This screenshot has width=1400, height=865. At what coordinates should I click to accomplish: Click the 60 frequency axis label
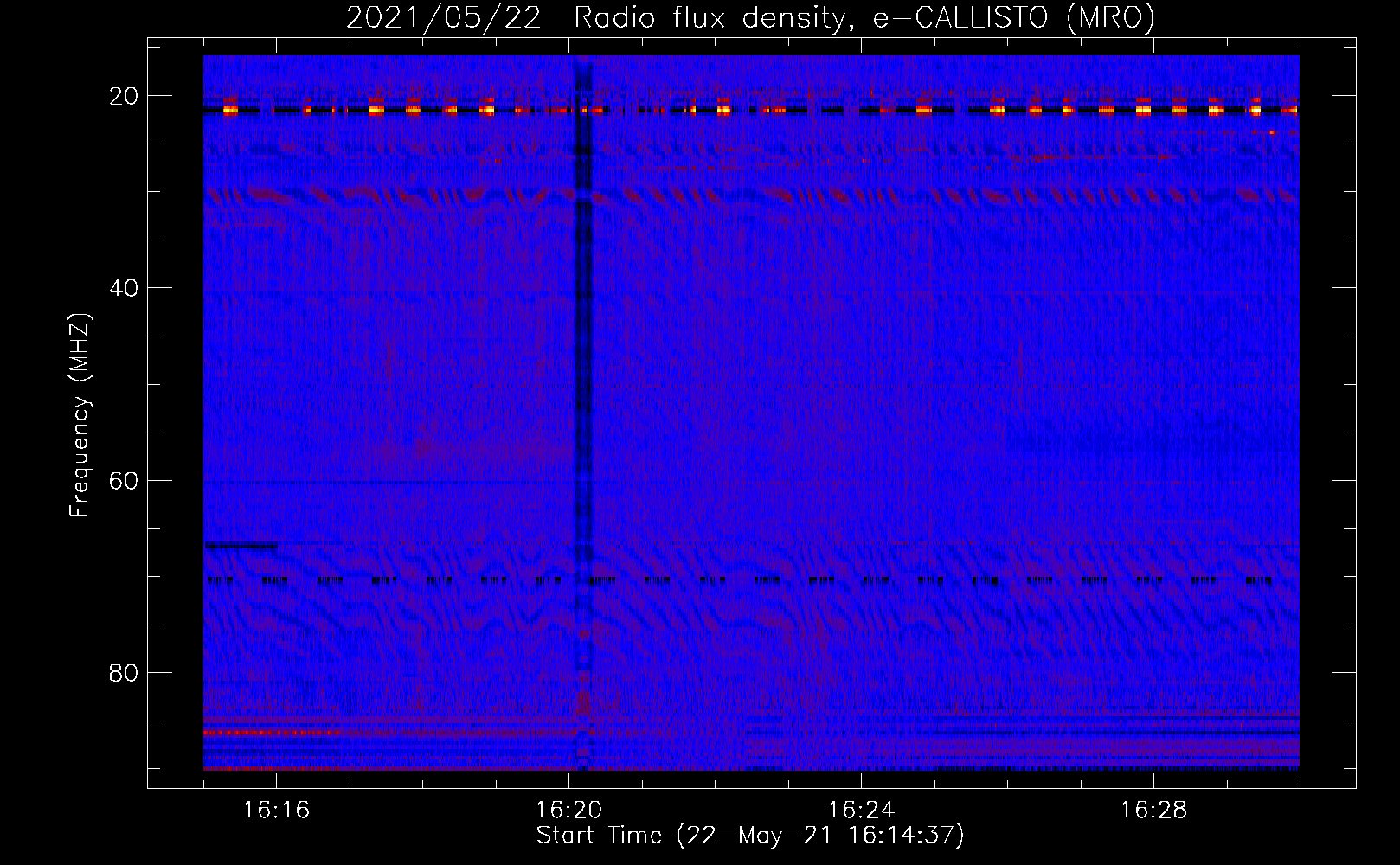124,480
